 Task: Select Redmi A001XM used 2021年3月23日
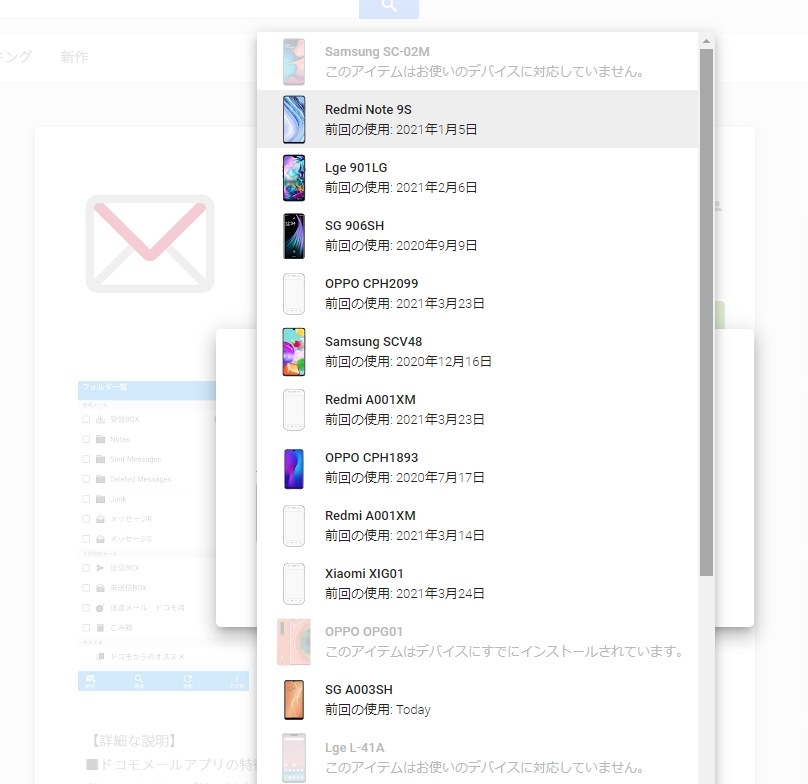477,409
